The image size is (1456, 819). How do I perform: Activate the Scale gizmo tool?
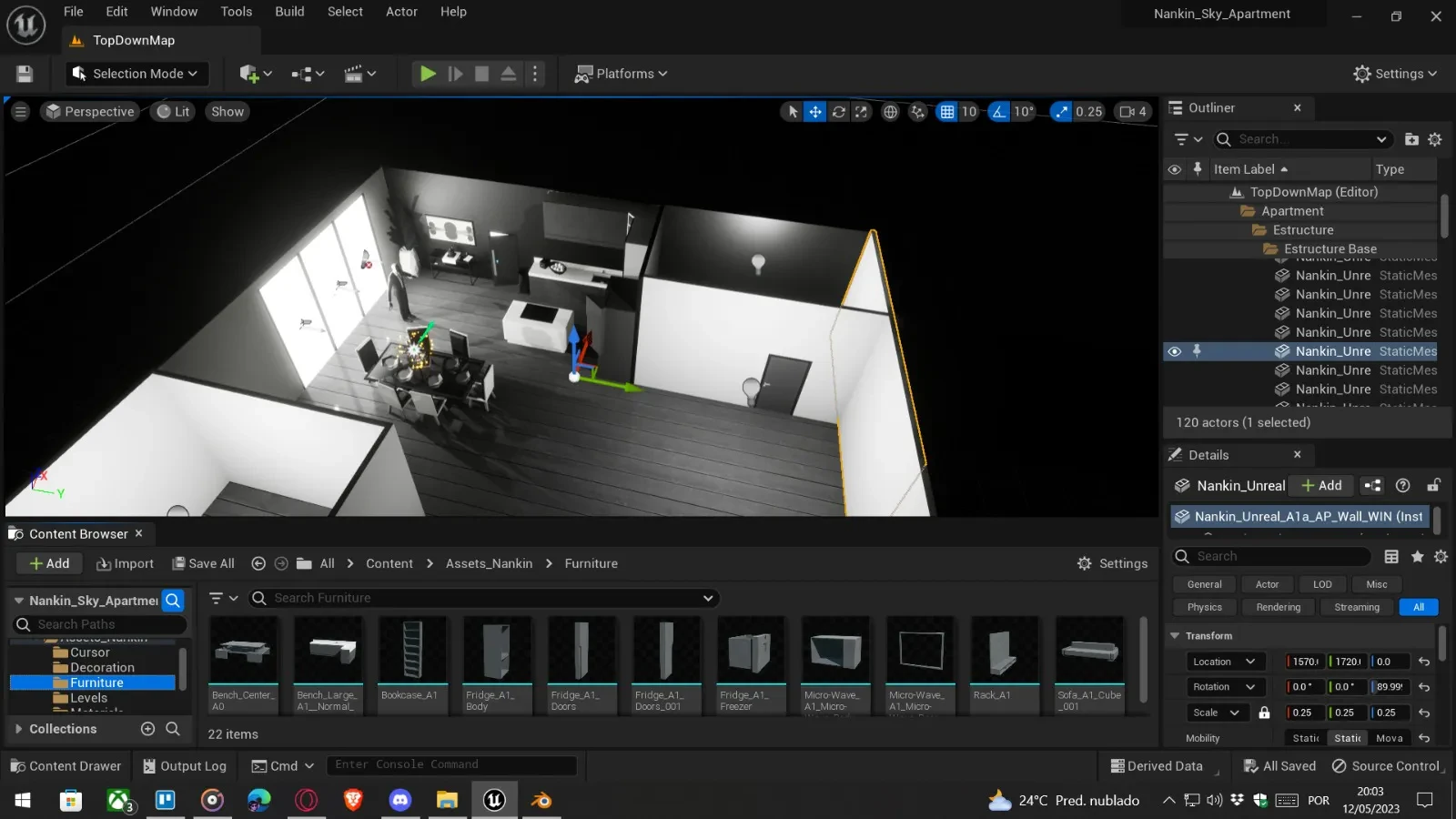pos(861,112)
